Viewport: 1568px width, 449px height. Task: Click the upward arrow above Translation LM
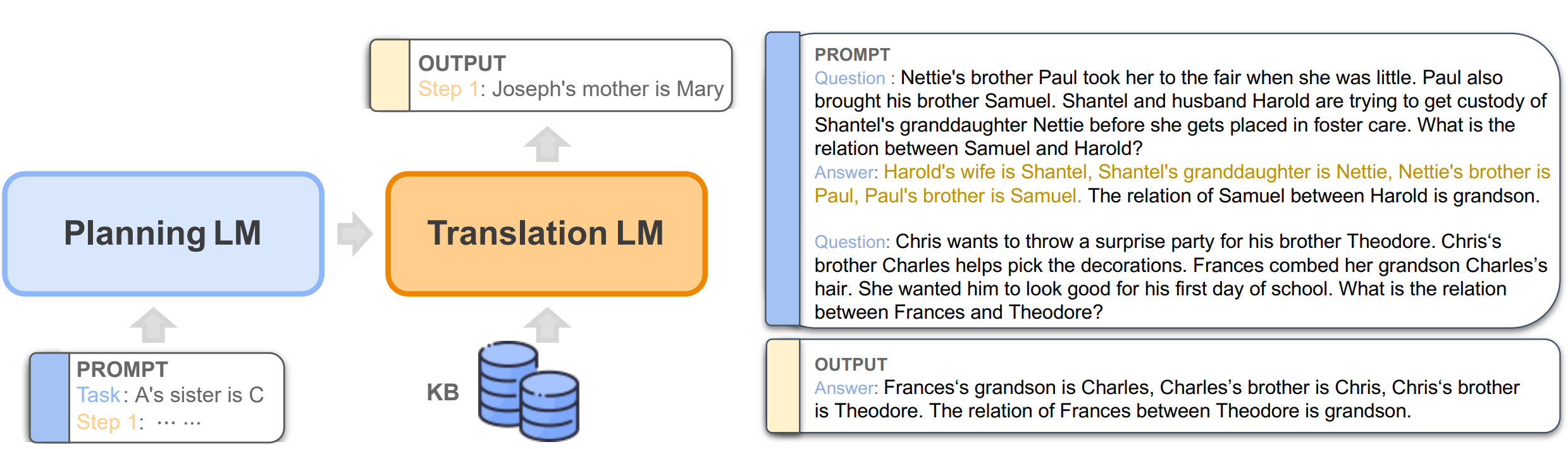tap(547, 144)
